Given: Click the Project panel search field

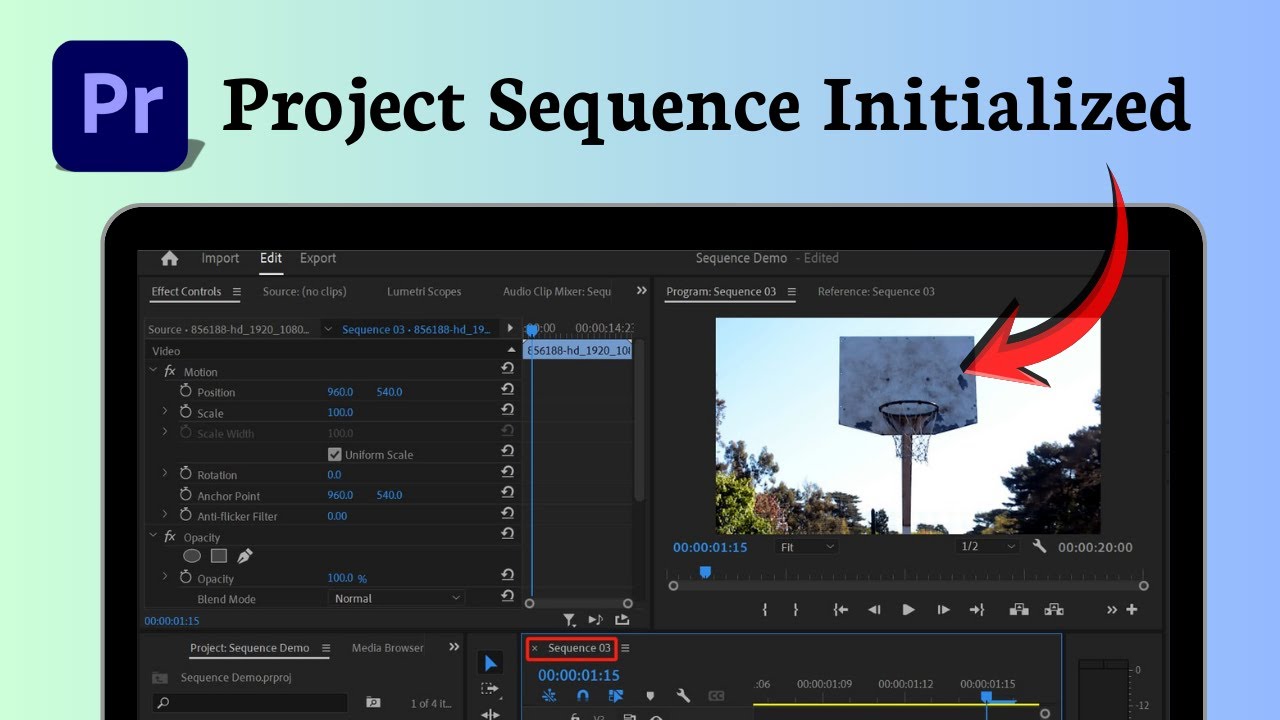Looking at the screenshot, I should point(250,703).
